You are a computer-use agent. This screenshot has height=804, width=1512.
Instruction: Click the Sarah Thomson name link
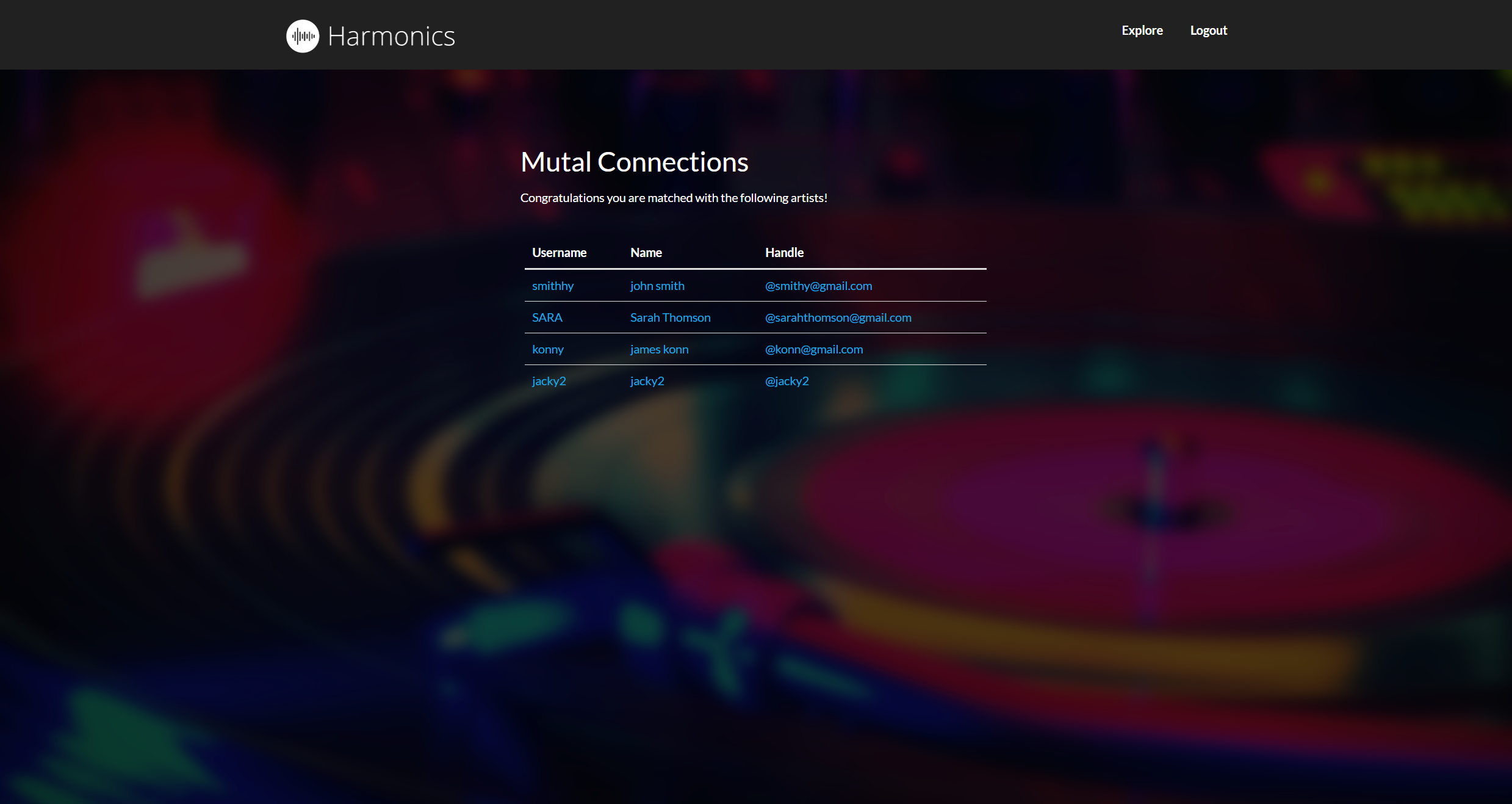(670, 317)
